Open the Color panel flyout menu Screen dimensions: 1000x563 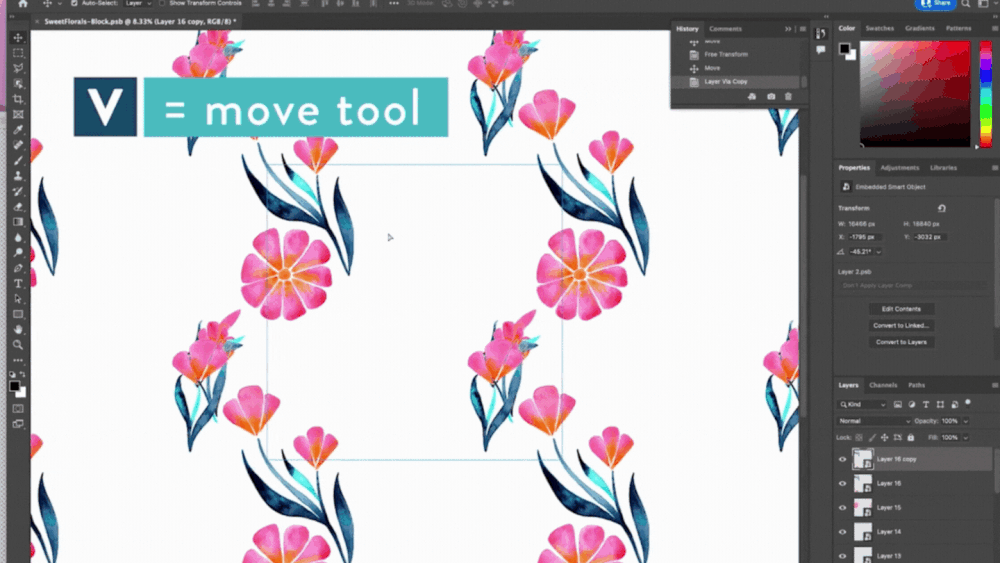994,28
